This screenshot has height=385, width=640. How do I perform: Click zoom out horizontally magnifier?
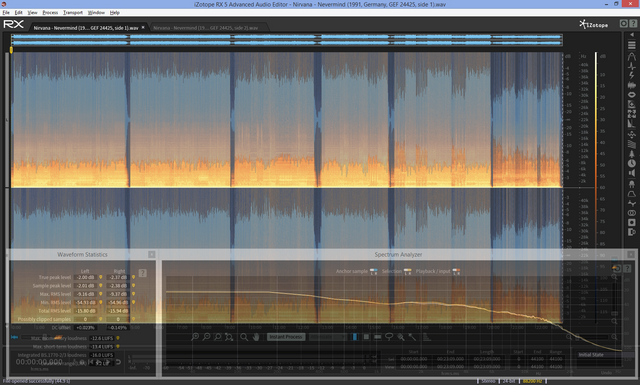pos(207,337)
